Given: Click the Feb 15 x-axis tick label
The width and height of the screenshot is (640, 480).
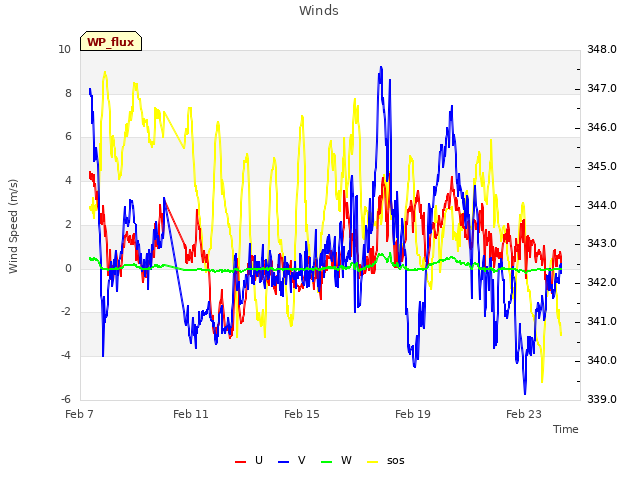Looking at the screenshot, I should [302, 414].
